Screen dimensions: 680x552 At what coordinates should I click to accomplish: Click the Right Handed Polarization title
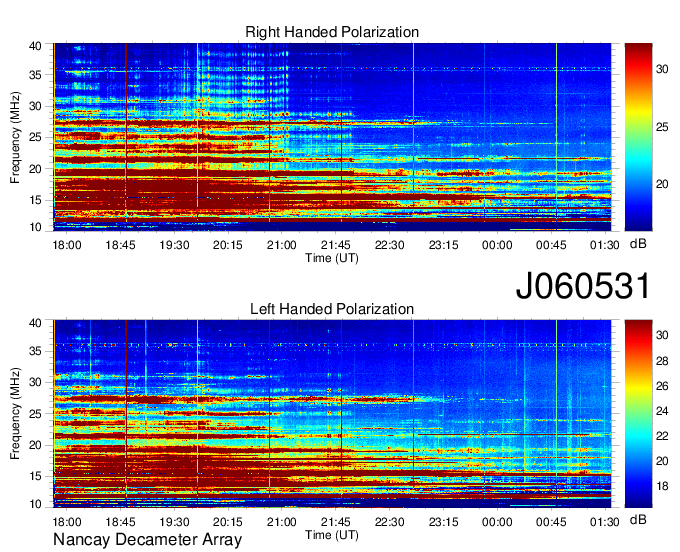pos(332,32)
